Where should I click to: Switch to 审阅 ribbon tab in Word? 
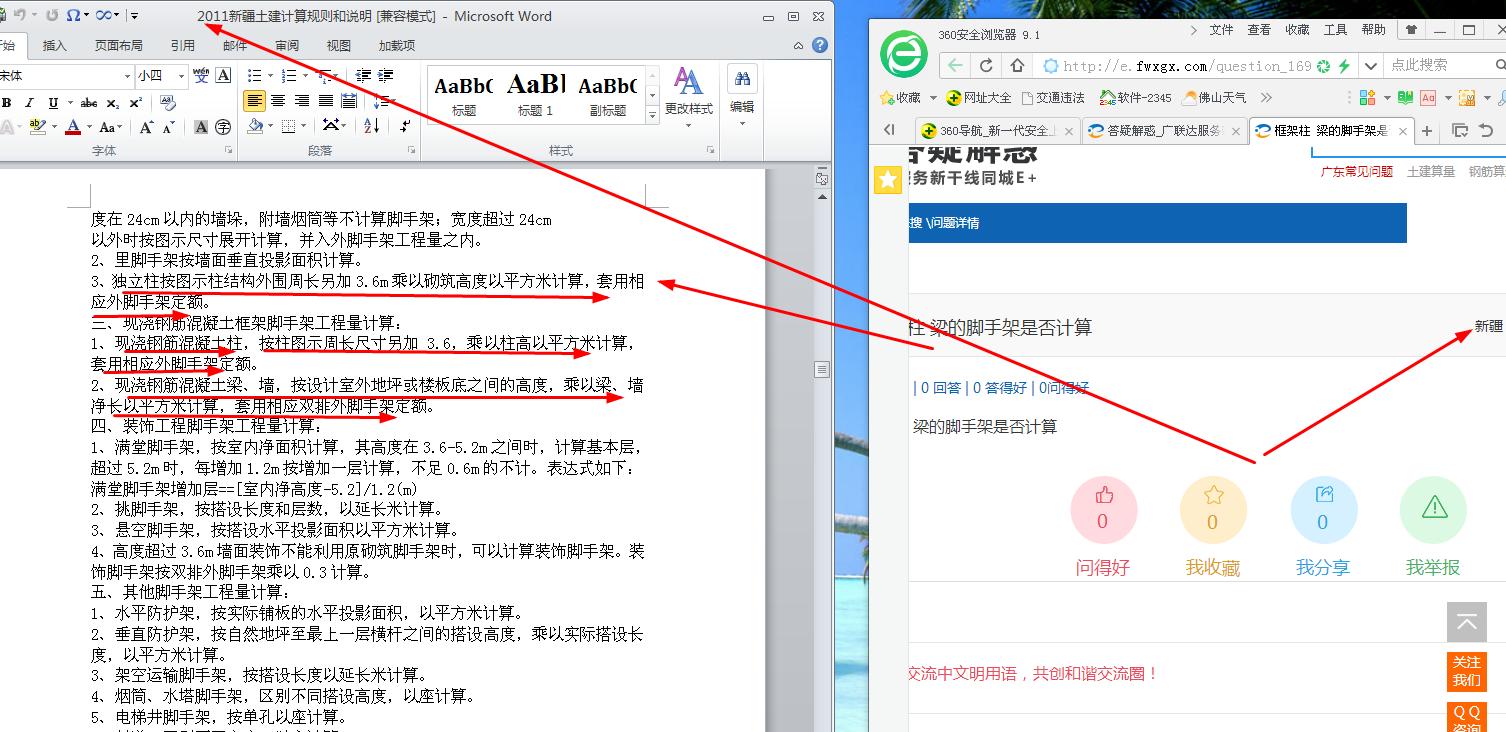[x=287, y=45]
